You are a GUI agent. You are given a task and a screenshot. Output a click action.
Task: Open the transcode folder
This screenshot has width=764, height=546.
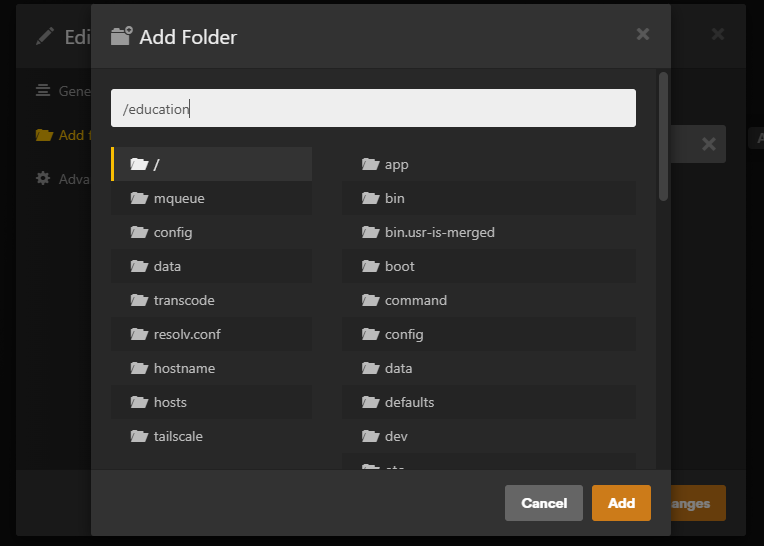211,301
